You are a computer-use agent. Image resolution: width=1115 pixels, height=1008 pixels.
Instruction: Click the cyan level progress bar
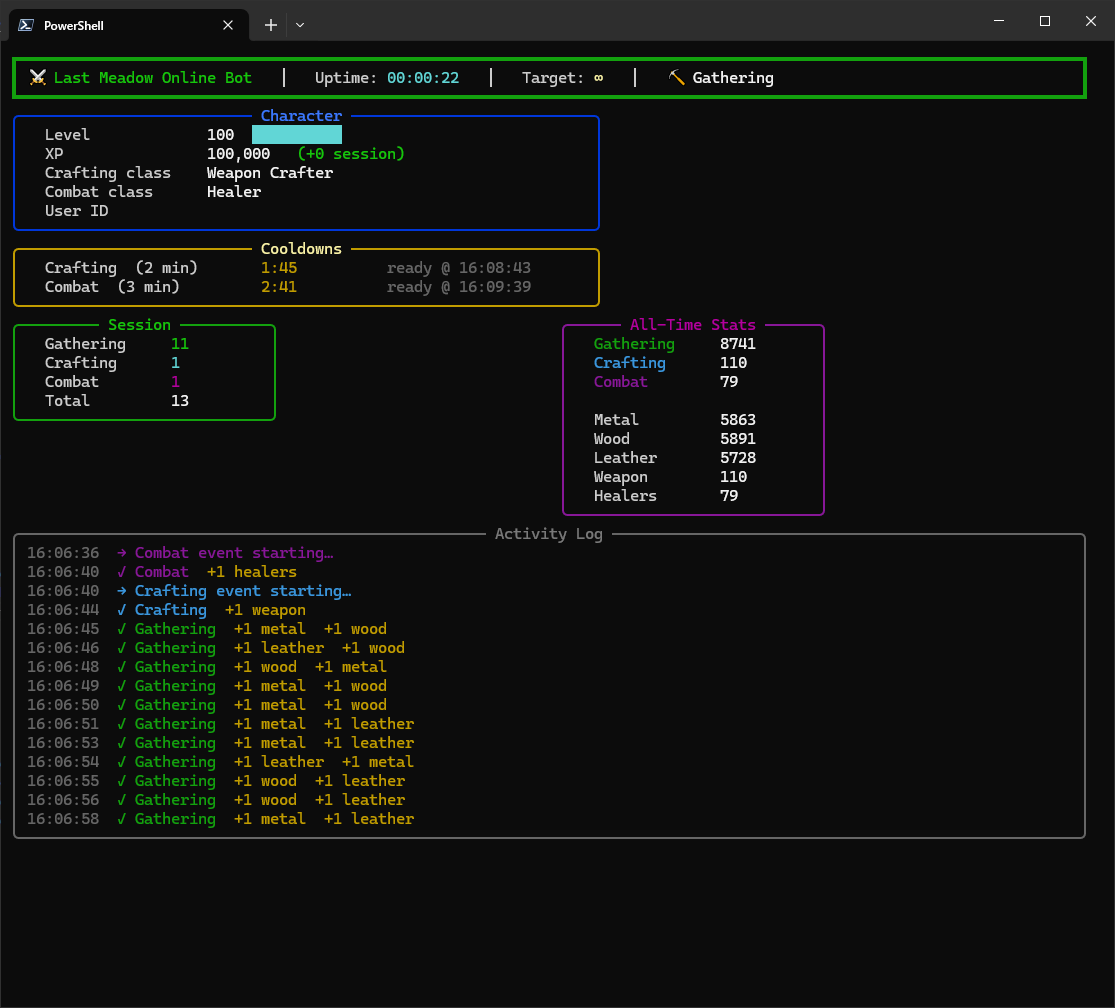(297, 134)
